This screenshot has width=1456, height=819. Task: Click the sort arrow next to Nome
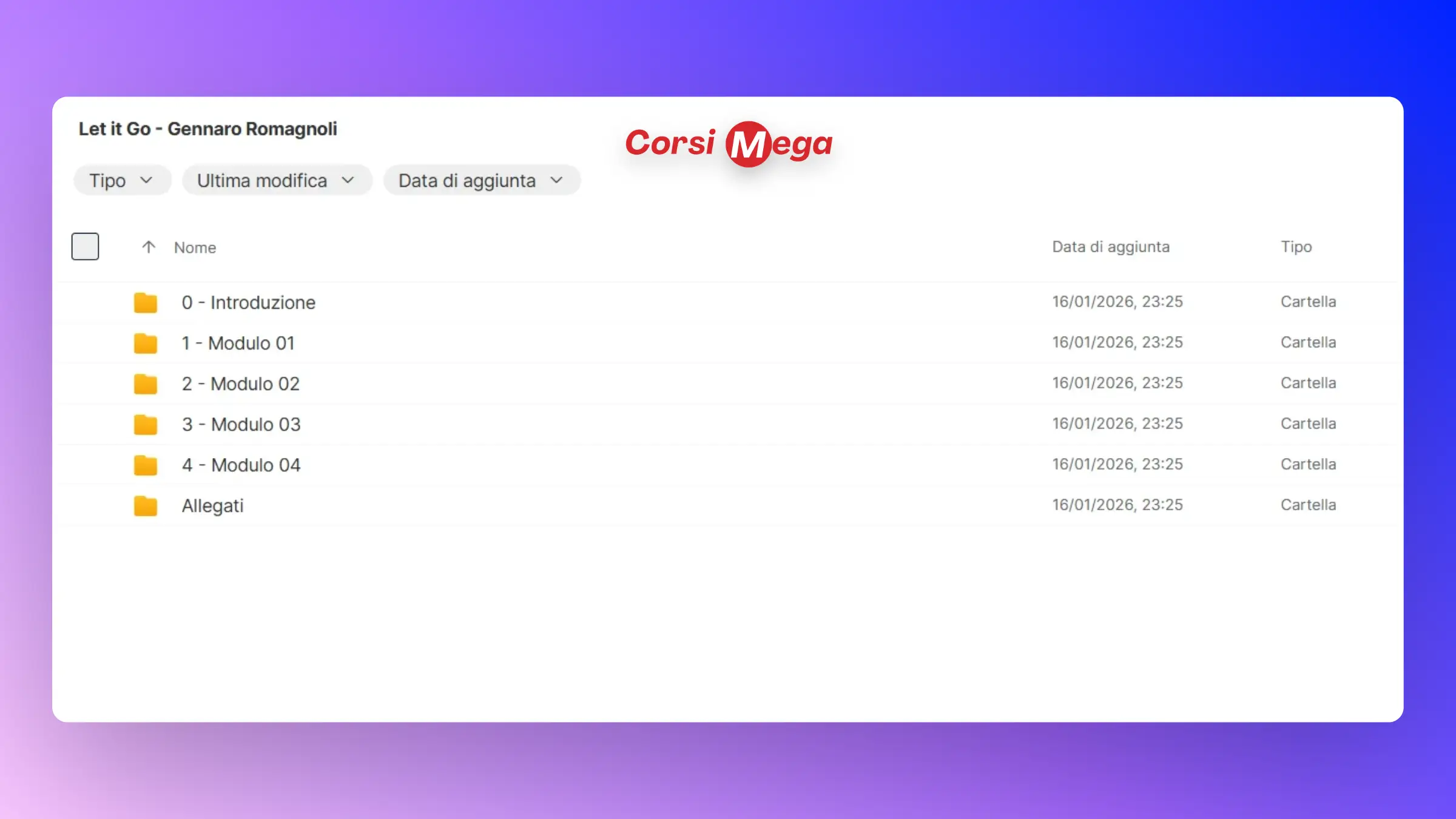click(x=149, y=247)
